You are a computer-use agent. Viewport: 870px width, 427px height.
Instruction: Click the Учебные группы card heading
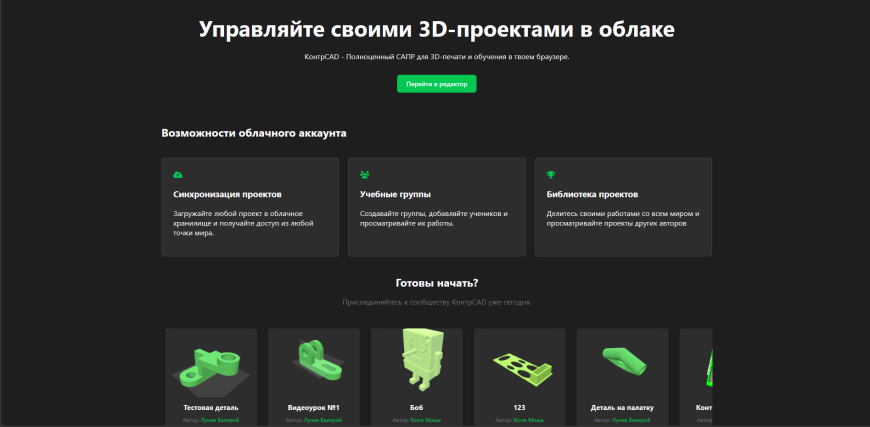396,195
